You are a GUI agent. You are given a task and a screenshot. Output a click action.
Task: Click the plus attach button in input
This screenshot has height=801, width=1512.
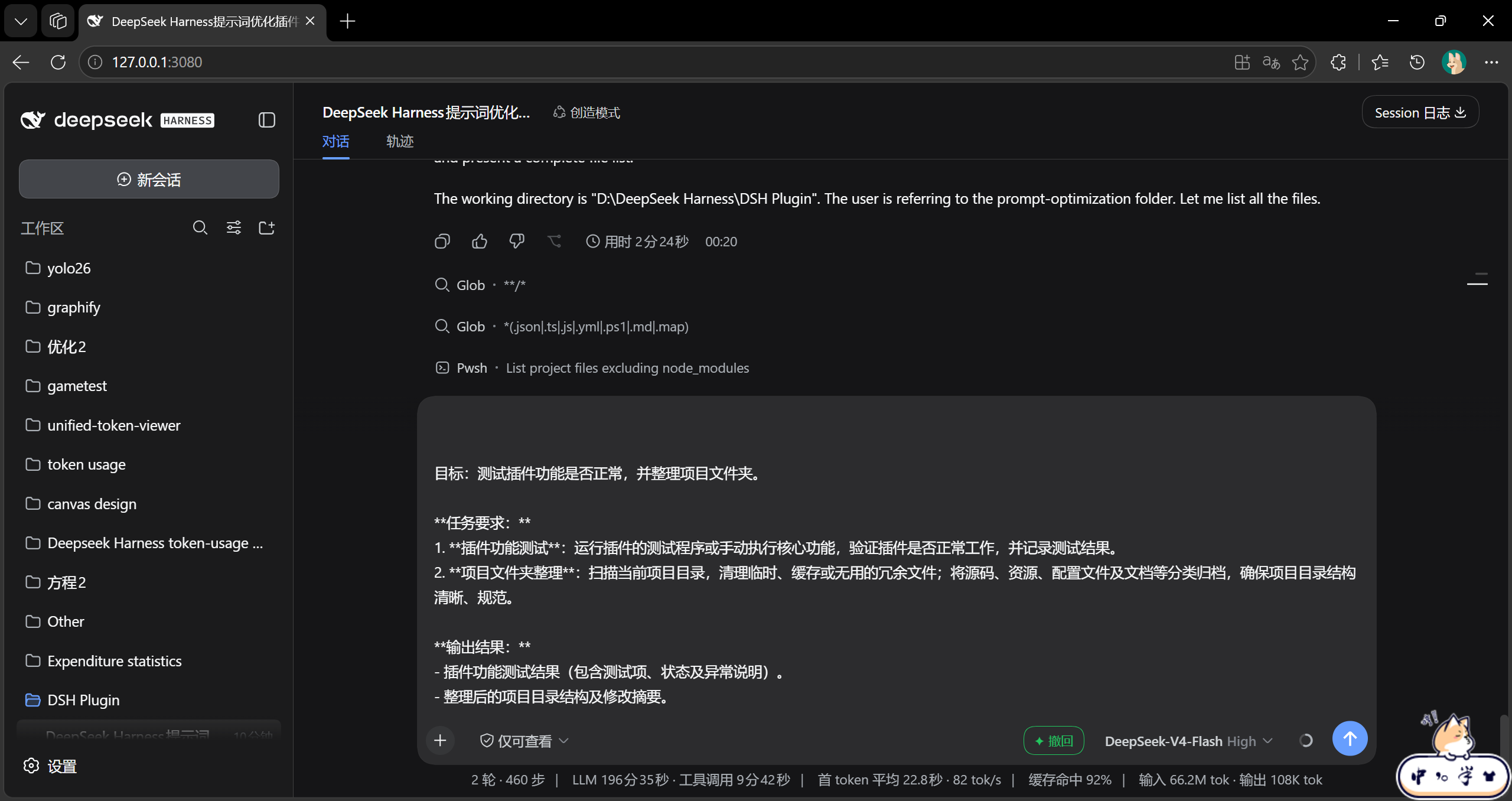440,740
